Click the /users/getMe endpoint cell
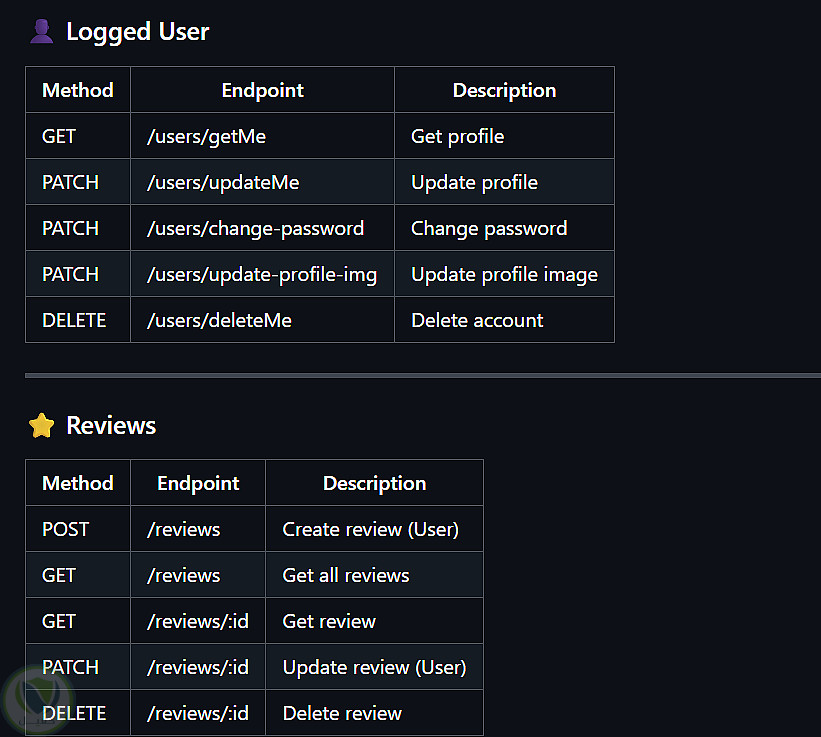821x737 pixels. 206,136
